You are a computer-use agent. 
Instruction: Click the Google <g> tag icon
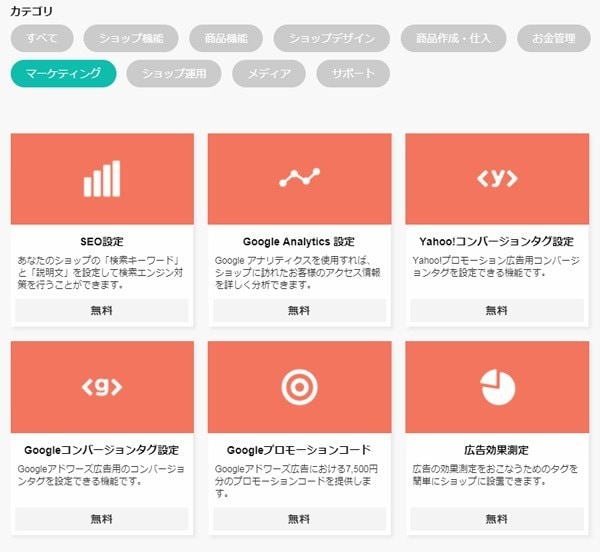[102, 387]
